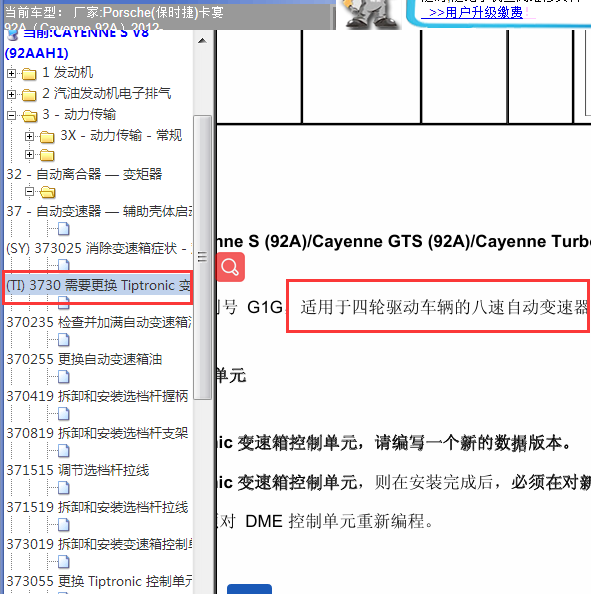Open 370255 更换自动变速箱油 entry
This screenshot has height=594, width=591.
(x=84, y=359)
